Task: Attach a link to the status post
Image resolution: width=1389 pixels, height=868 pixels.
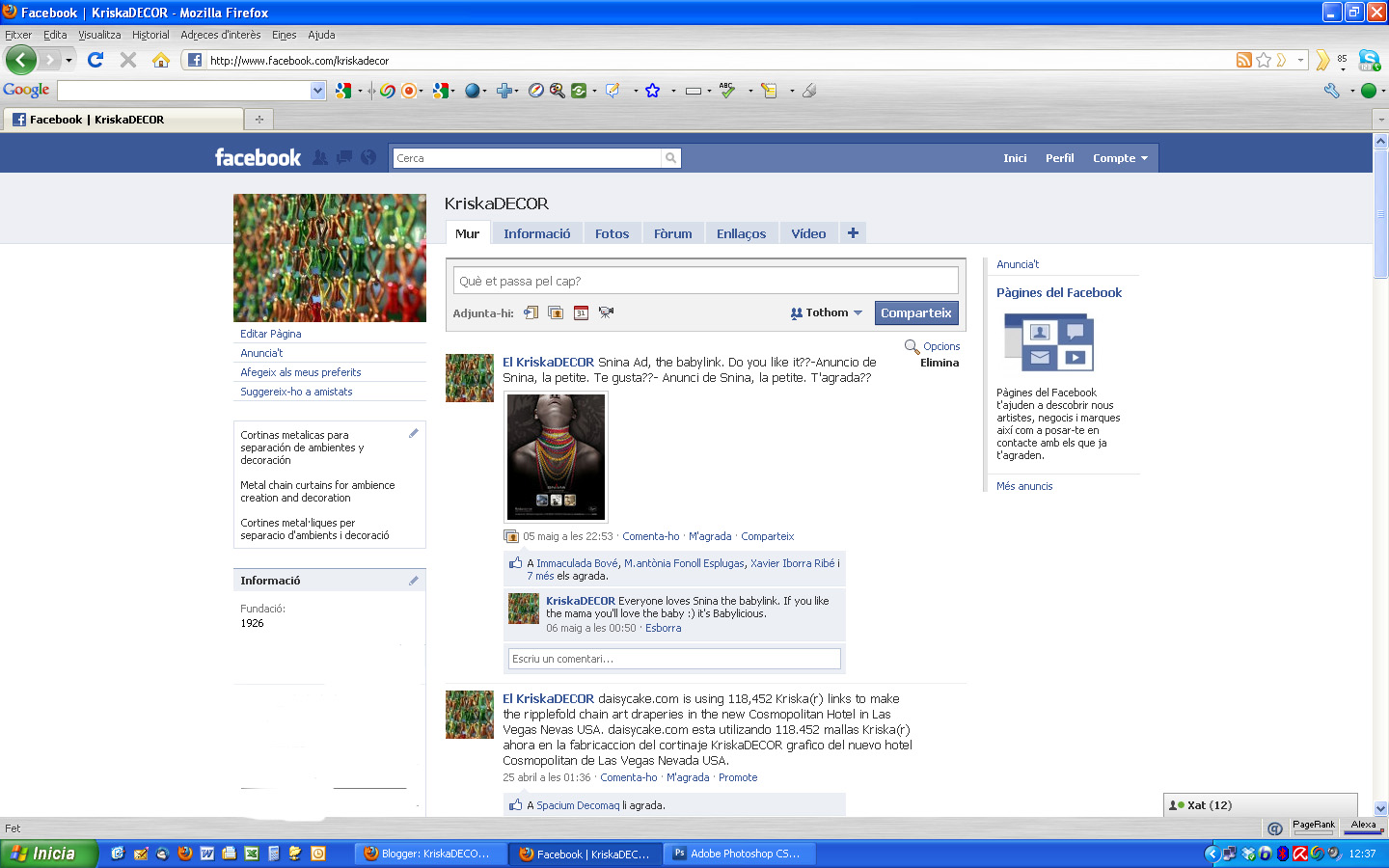Action: [x=531, y=312]
